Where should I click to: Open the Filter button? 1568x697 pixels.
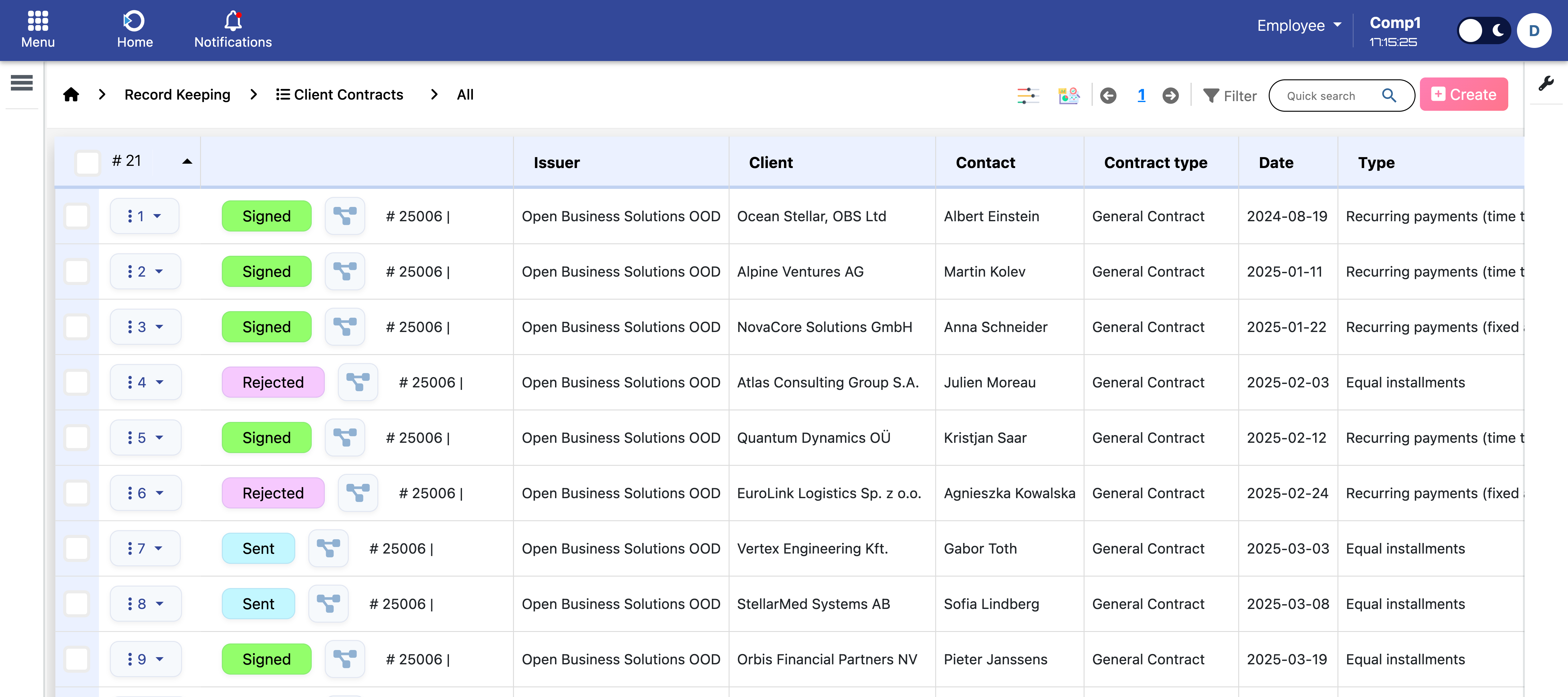point(1230,96)
